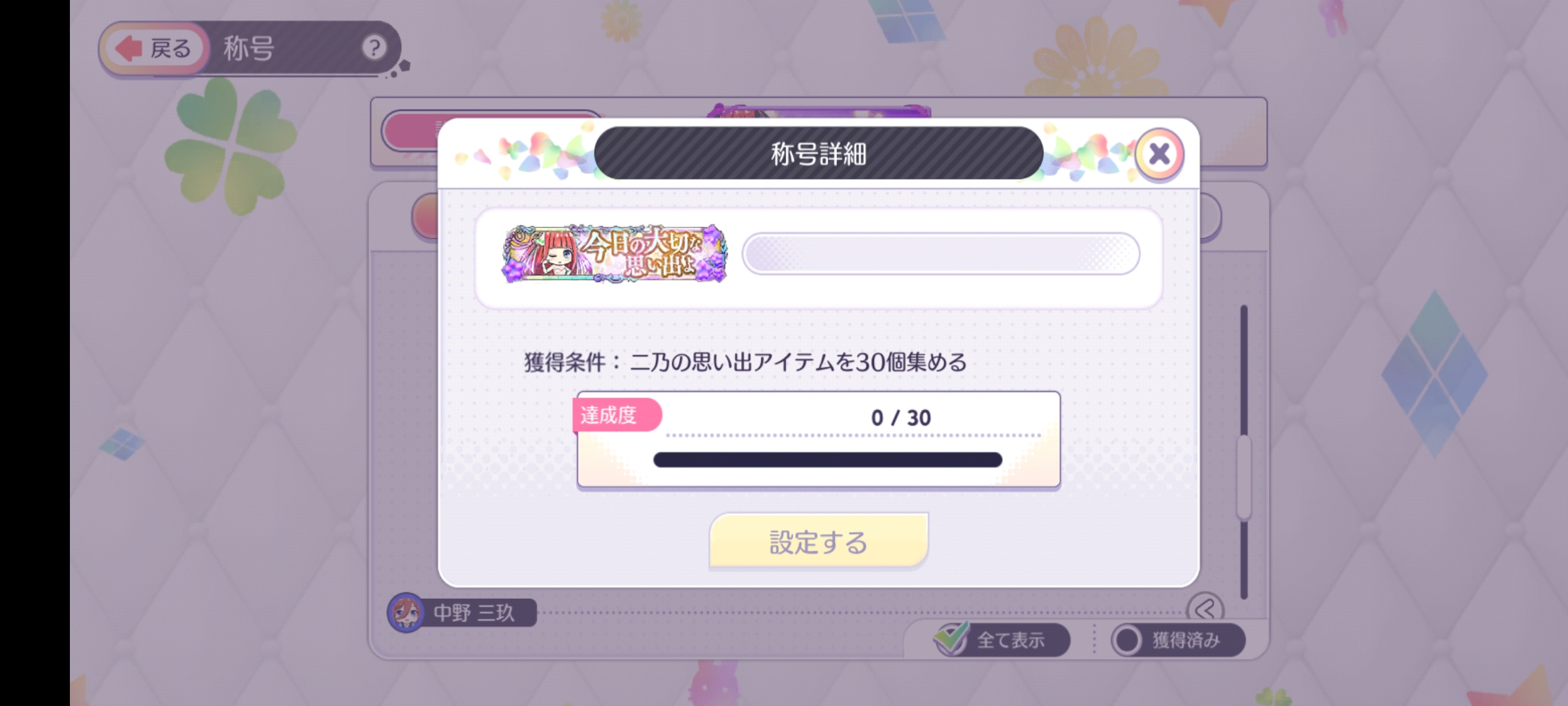
Task: Collapse list with the circular chevron icon
Action: [1205, 609]
